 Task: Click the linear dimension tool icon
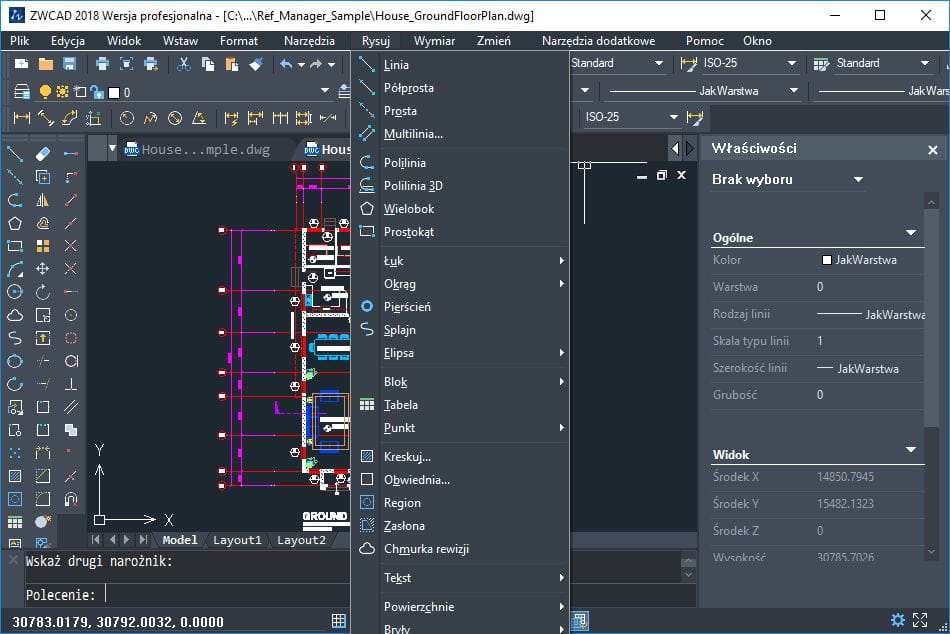click(22, 118)
